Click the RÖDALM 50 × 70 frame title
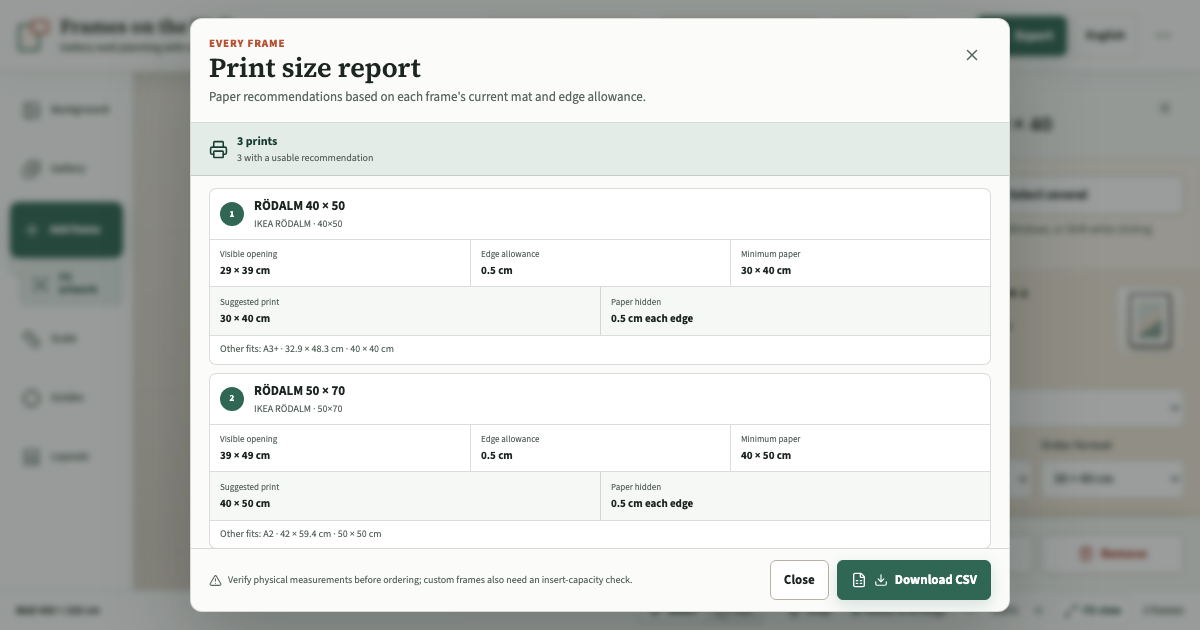This screenshot has height=630, width=1200. 299,391
